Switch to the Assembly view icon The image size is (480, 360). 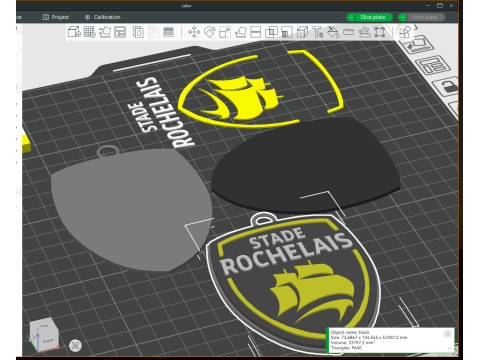click(405, 33)
